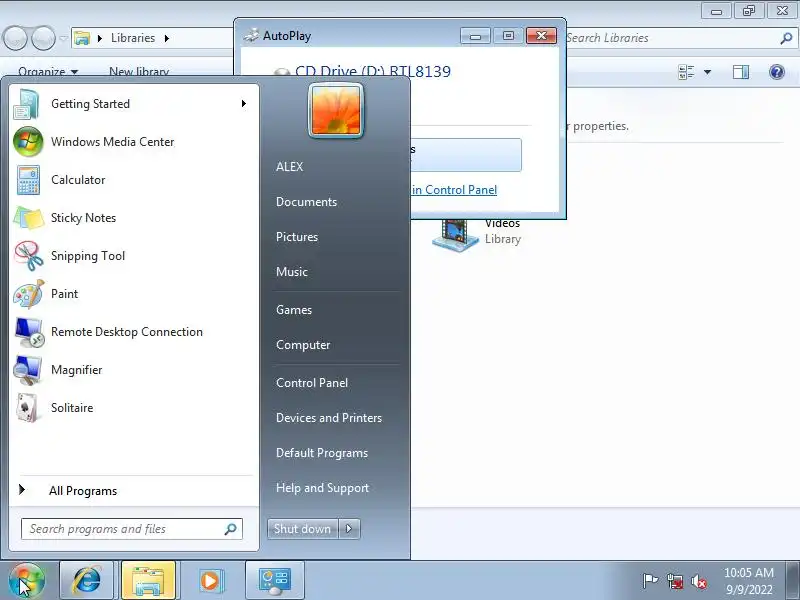Open Default Programs
The width and height of the screenshot is (800, 600).
coord(321,453)
